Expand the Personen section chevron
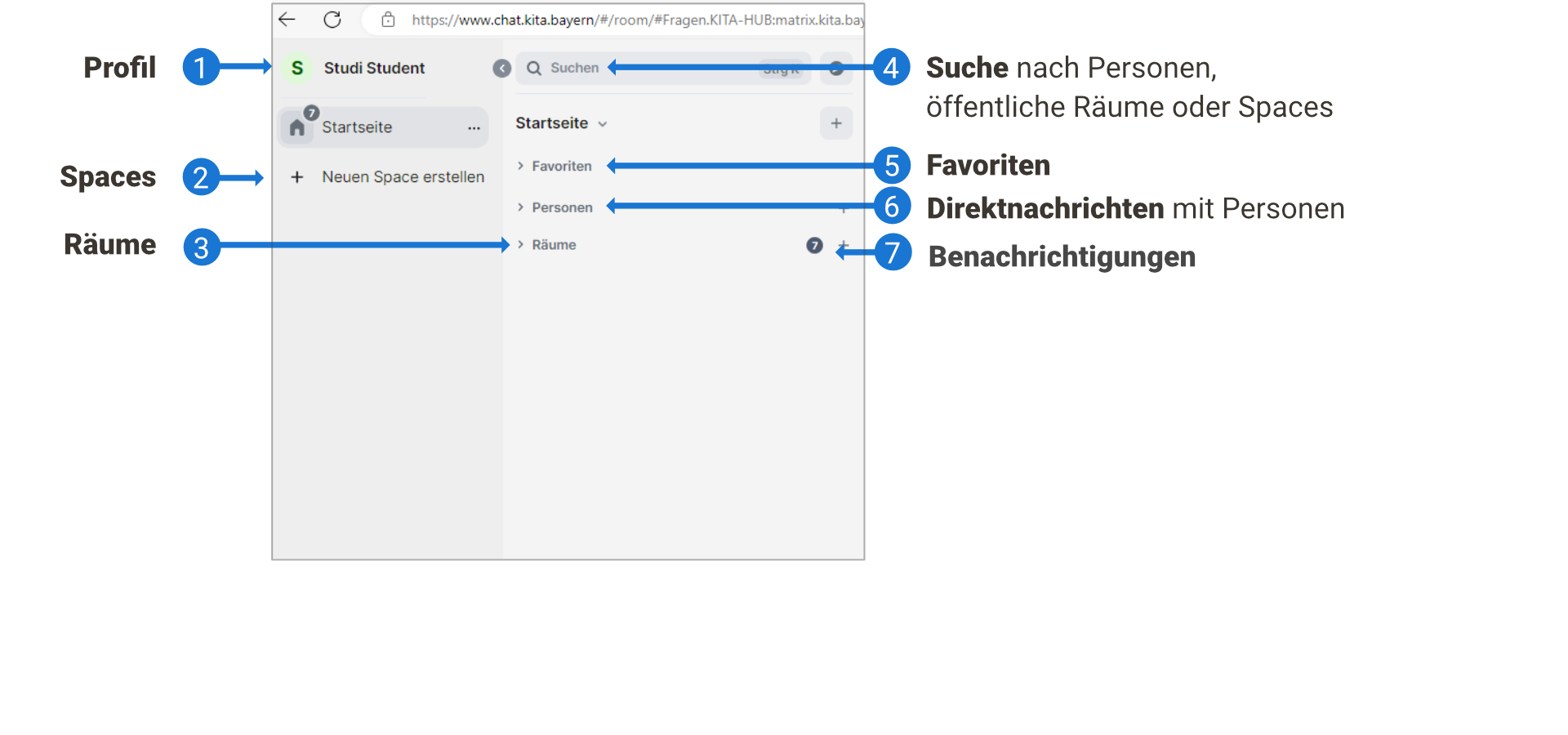 pos(520,207)
